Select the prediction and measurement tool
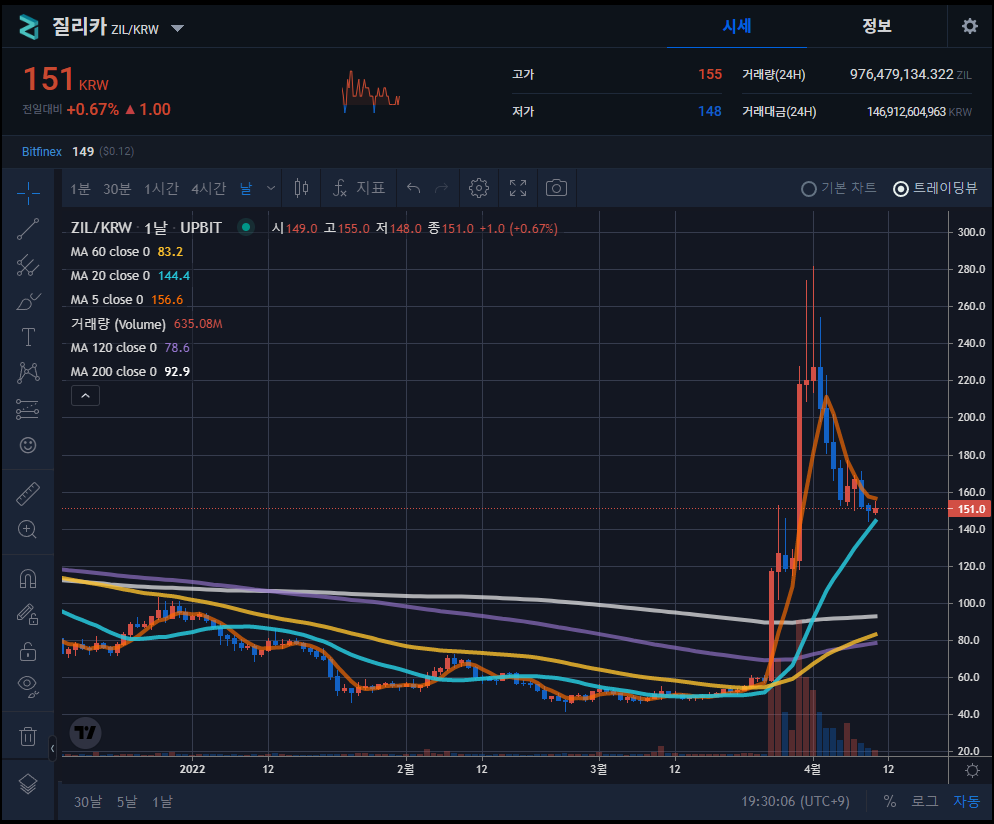This screenshot has height=824, width=994. point(28,409)
